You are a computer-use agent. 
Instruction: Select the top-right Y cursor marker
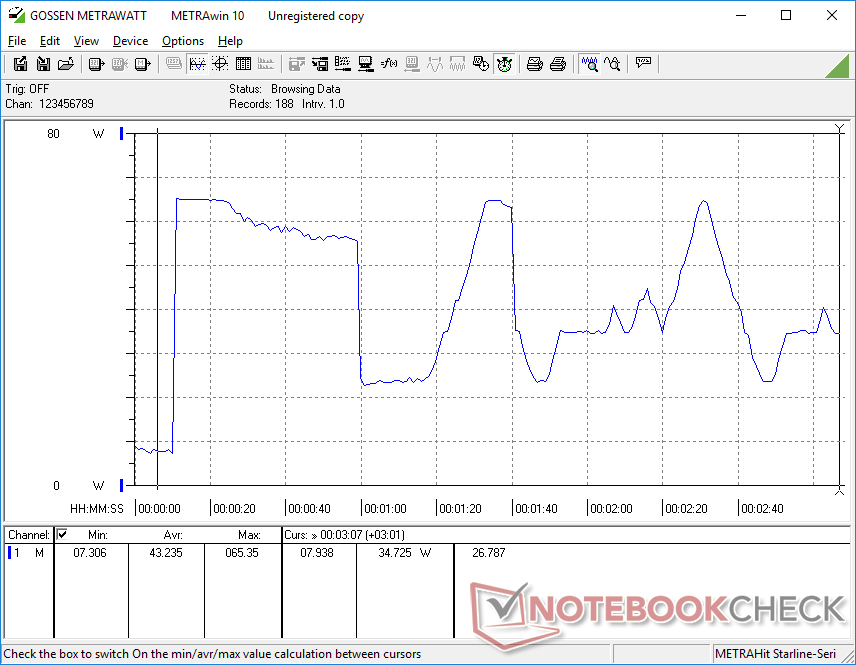840,129
